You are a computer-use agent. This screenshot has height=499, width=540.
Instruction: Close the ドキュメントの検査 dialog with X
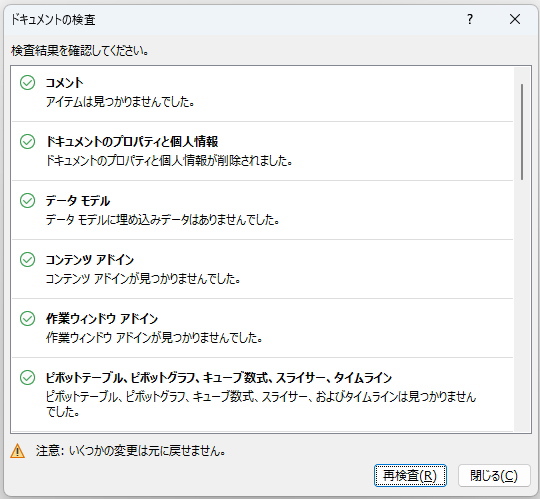pos(515,19)
